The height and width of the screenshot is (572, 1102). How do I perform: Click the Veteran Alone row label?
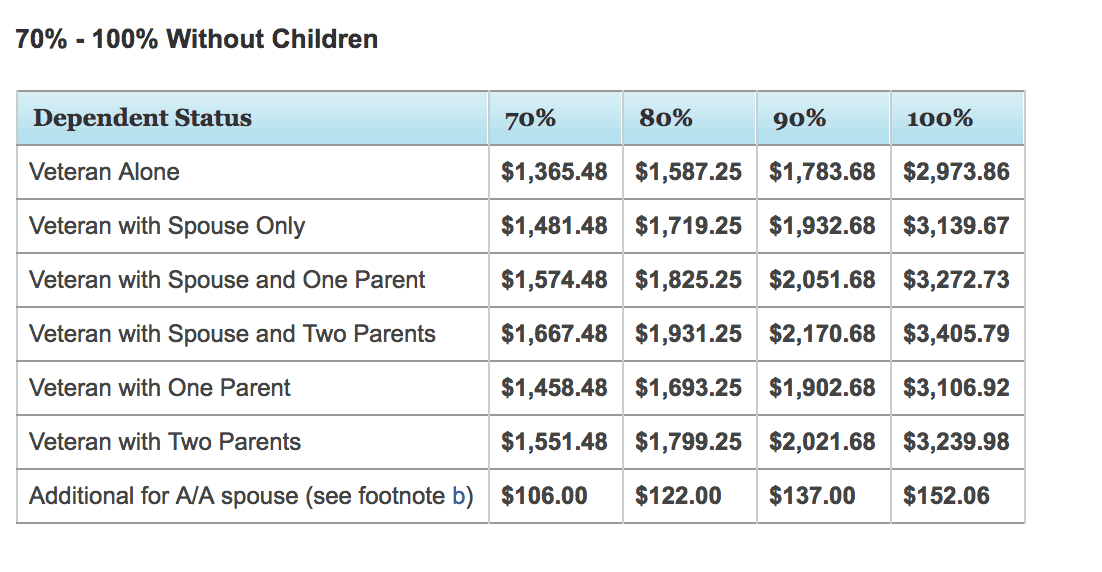coord(104,172)
